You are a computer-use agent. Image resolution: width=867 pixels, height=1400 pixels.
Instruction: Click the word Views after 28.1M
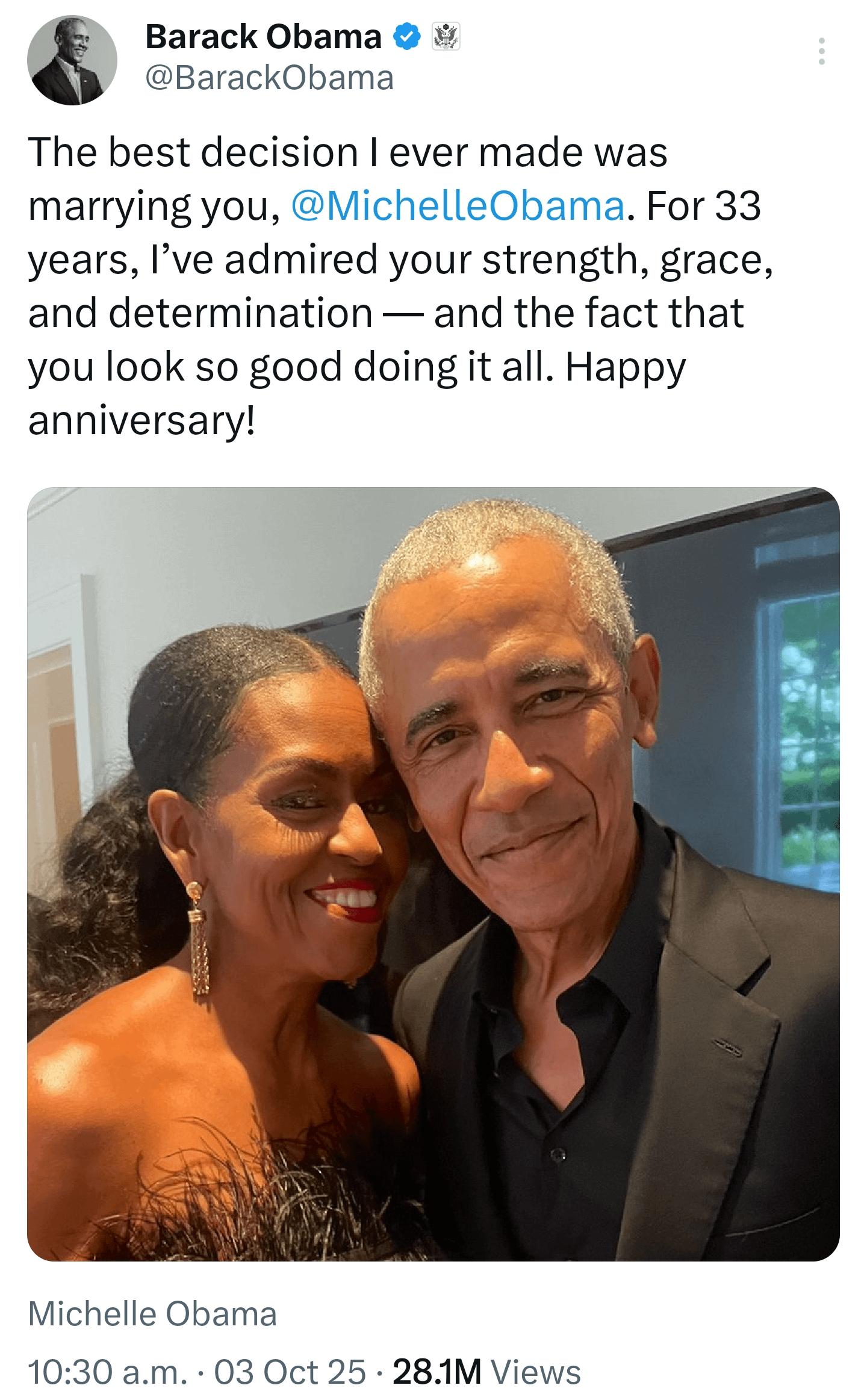[x=536, y=1372]
